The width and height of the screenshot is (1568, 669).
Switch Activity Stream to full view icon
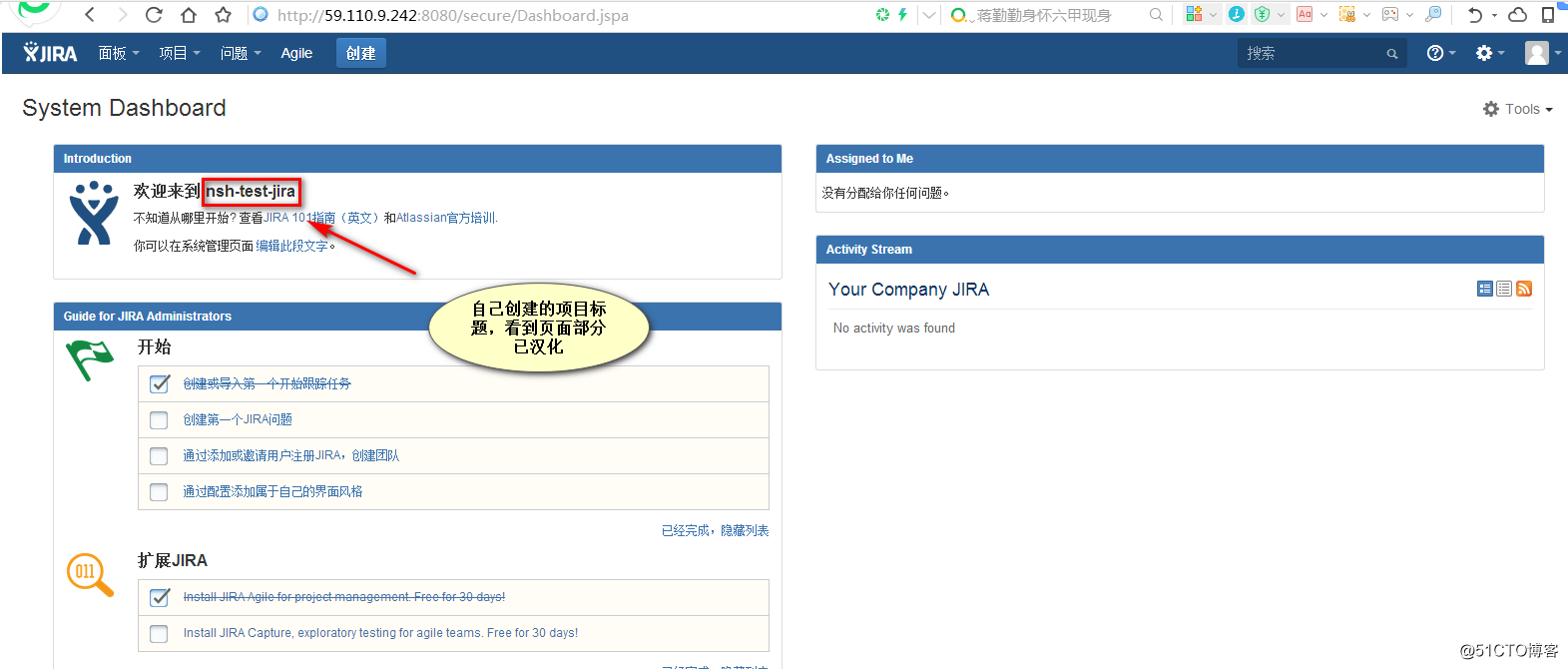point(1485,289)
